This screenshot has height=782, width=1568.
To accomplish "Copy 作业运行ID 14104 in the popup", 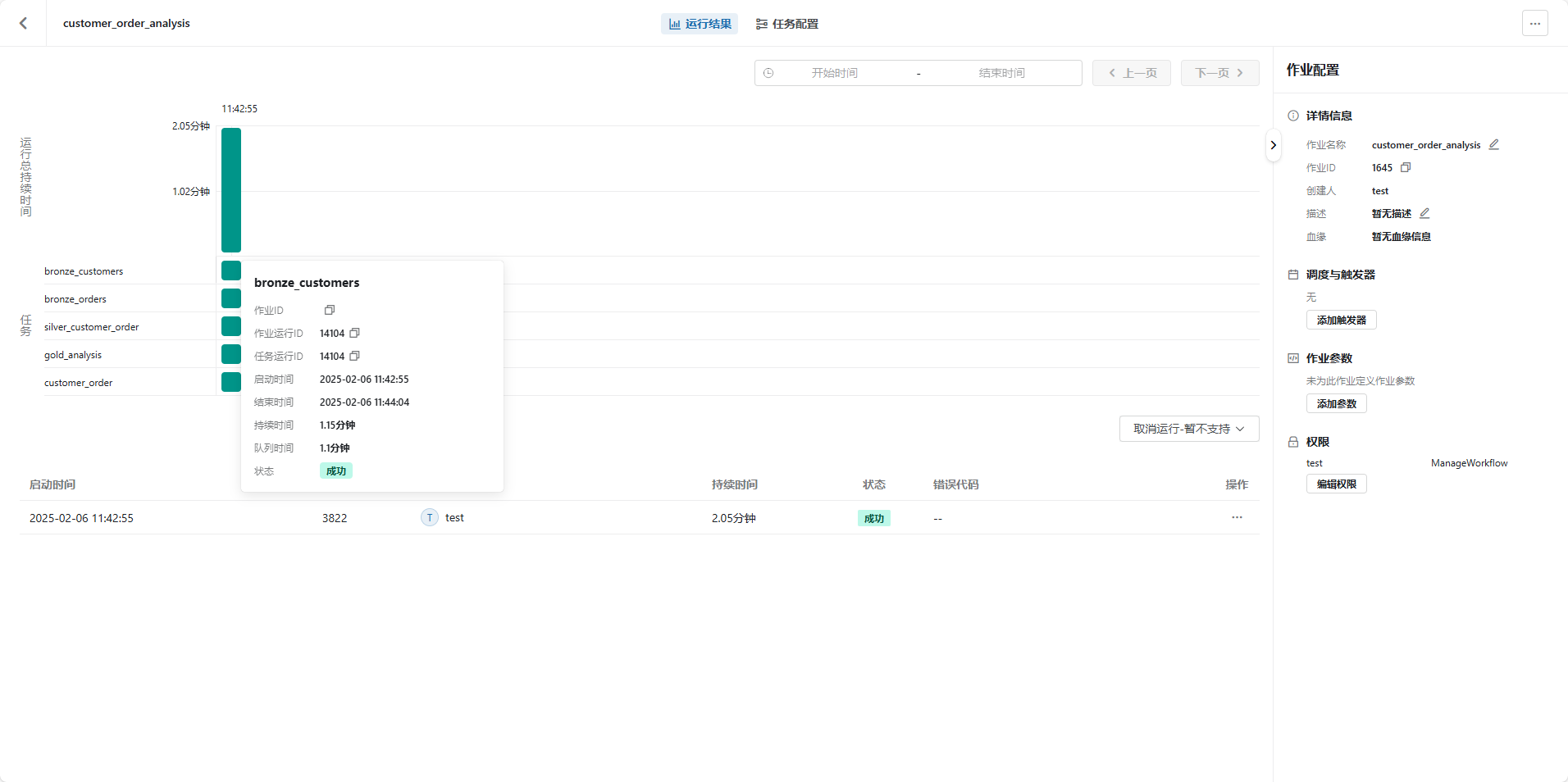I will click(354, 333).
